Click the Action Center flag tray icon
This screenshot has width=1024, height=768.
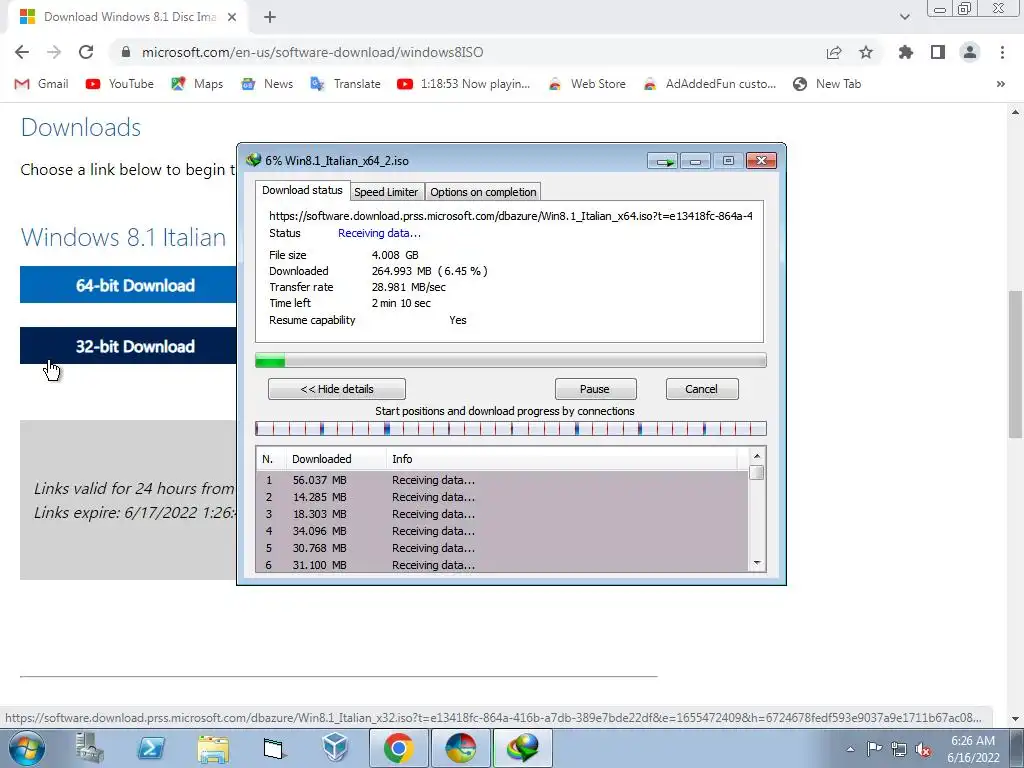874,749
